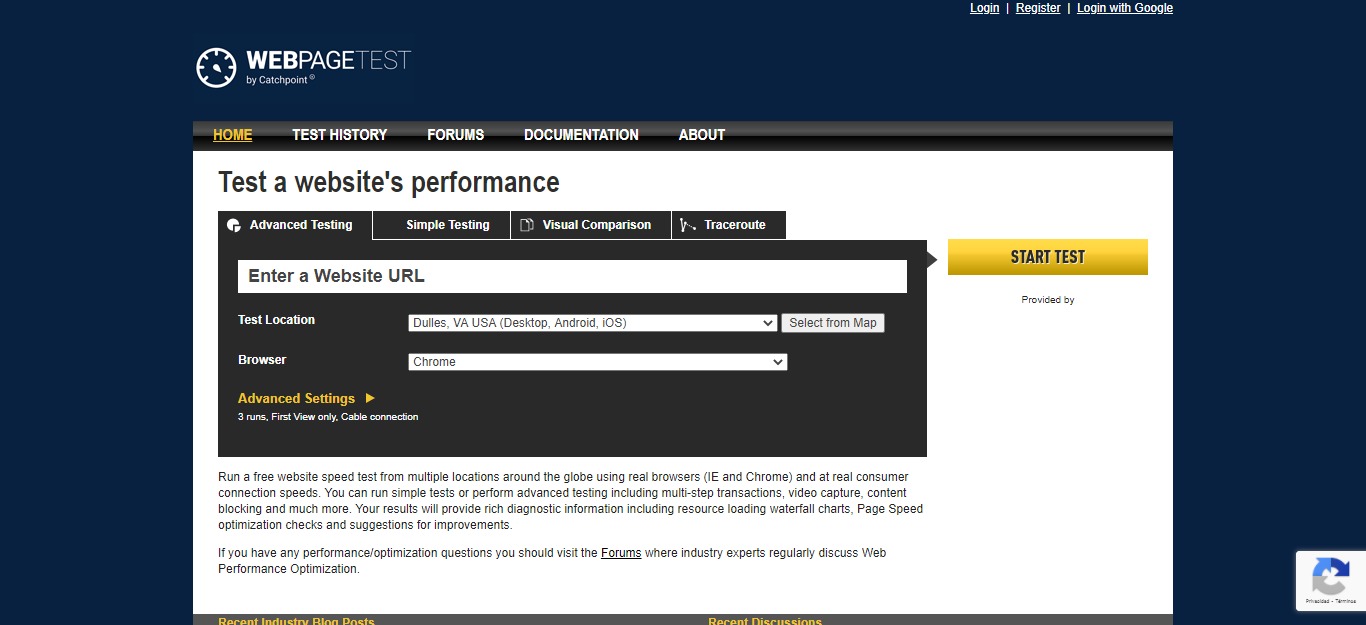The height and width of the screenshot is (625, 1366).
Task: Click the 'Recent Discussions' heading
Action: [765, 620]
